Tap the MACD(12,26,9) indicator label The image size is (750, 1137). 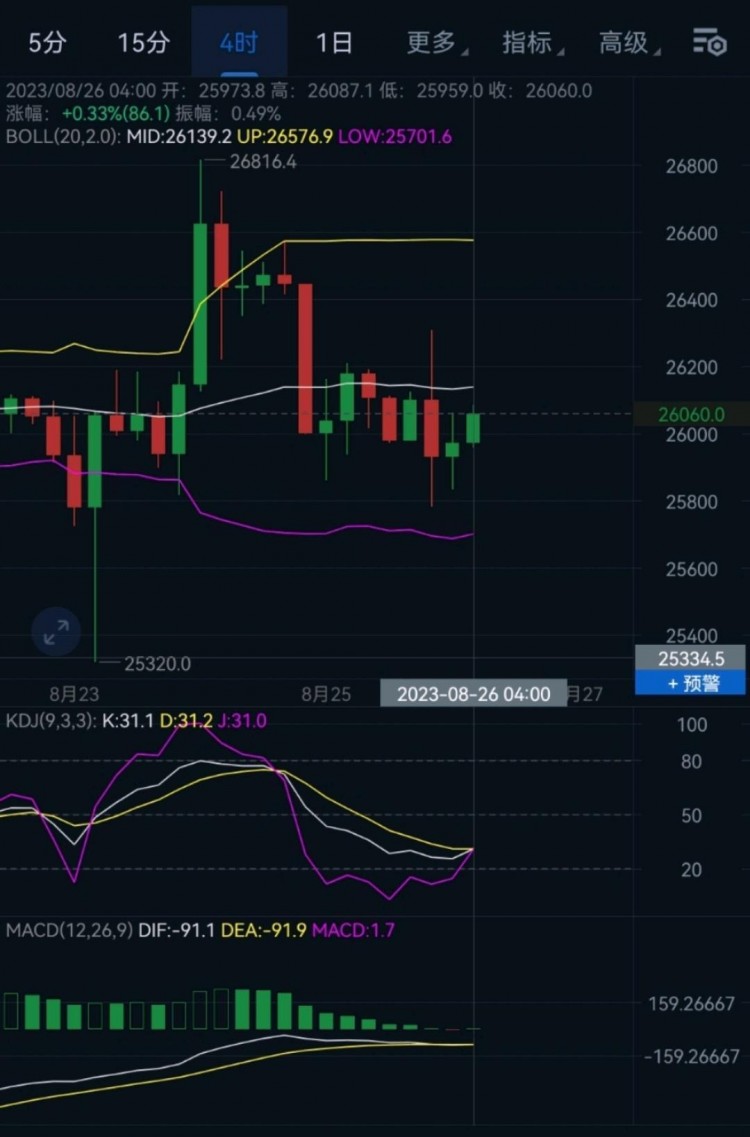point(69,930)
